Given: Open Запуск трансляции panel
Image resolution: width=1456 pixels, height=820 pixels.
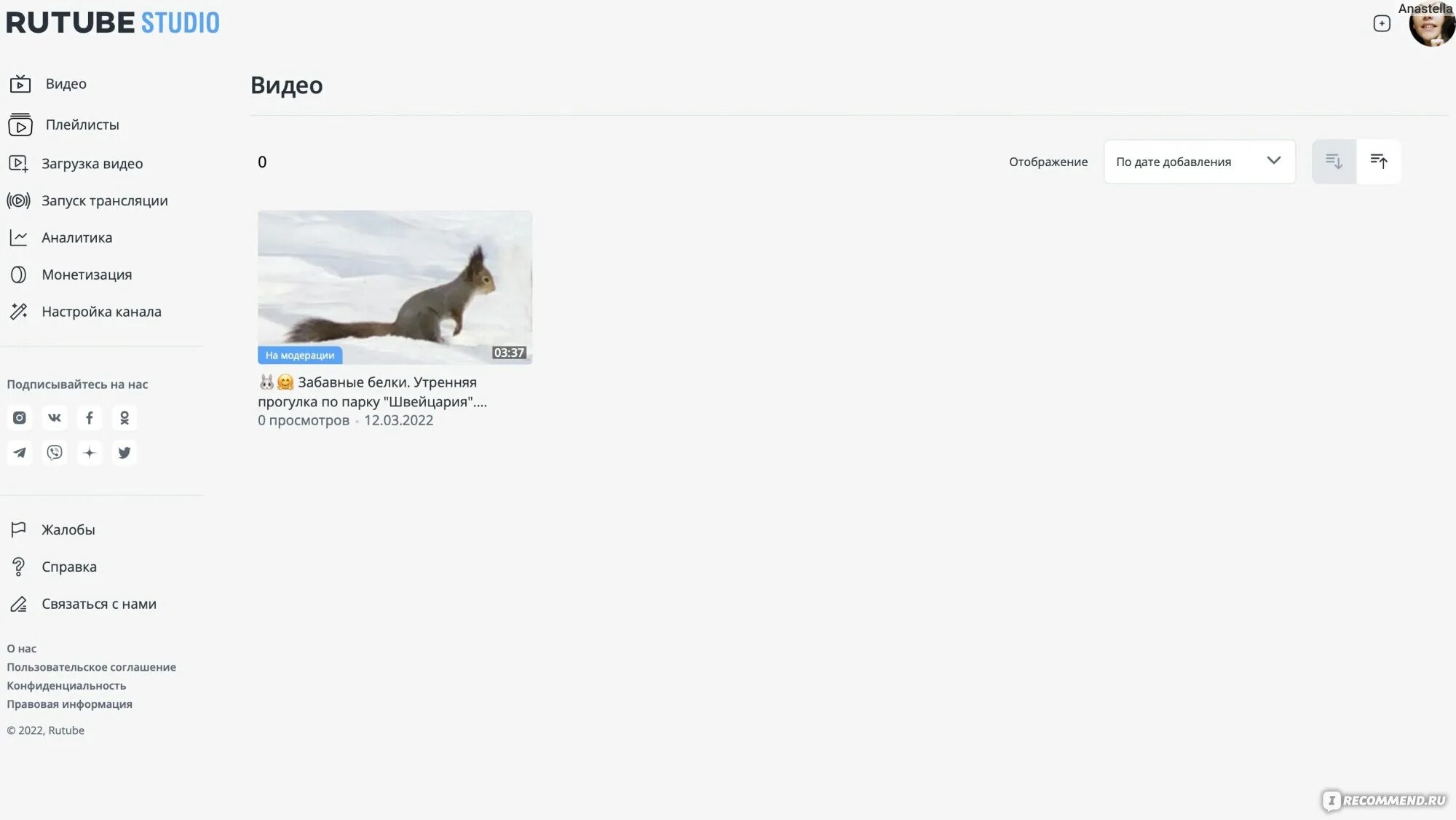Looking at the screenshot, I should [x=104, y=200].
